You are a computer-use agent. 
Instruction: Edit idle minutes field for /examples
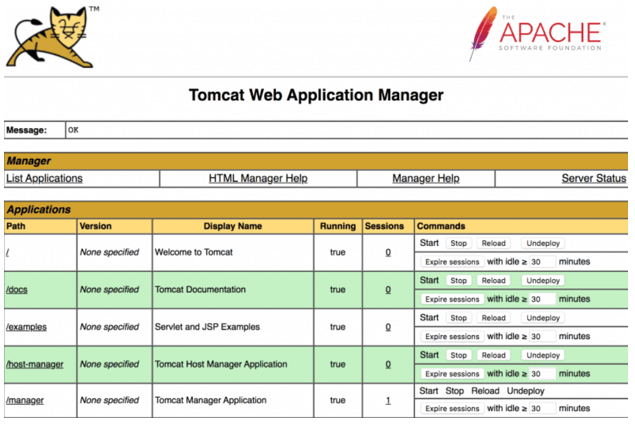(x=542, y=336)
